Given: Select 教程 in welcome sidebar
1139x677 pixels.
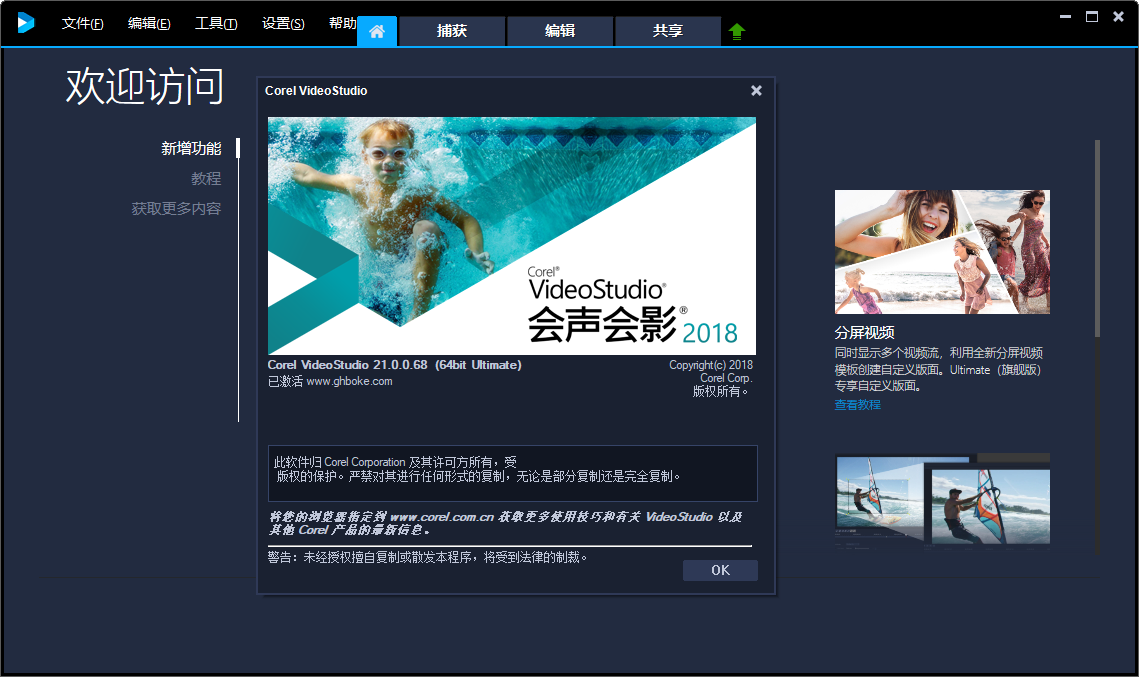Looking at the screenshot, I should tap(206, 179).
